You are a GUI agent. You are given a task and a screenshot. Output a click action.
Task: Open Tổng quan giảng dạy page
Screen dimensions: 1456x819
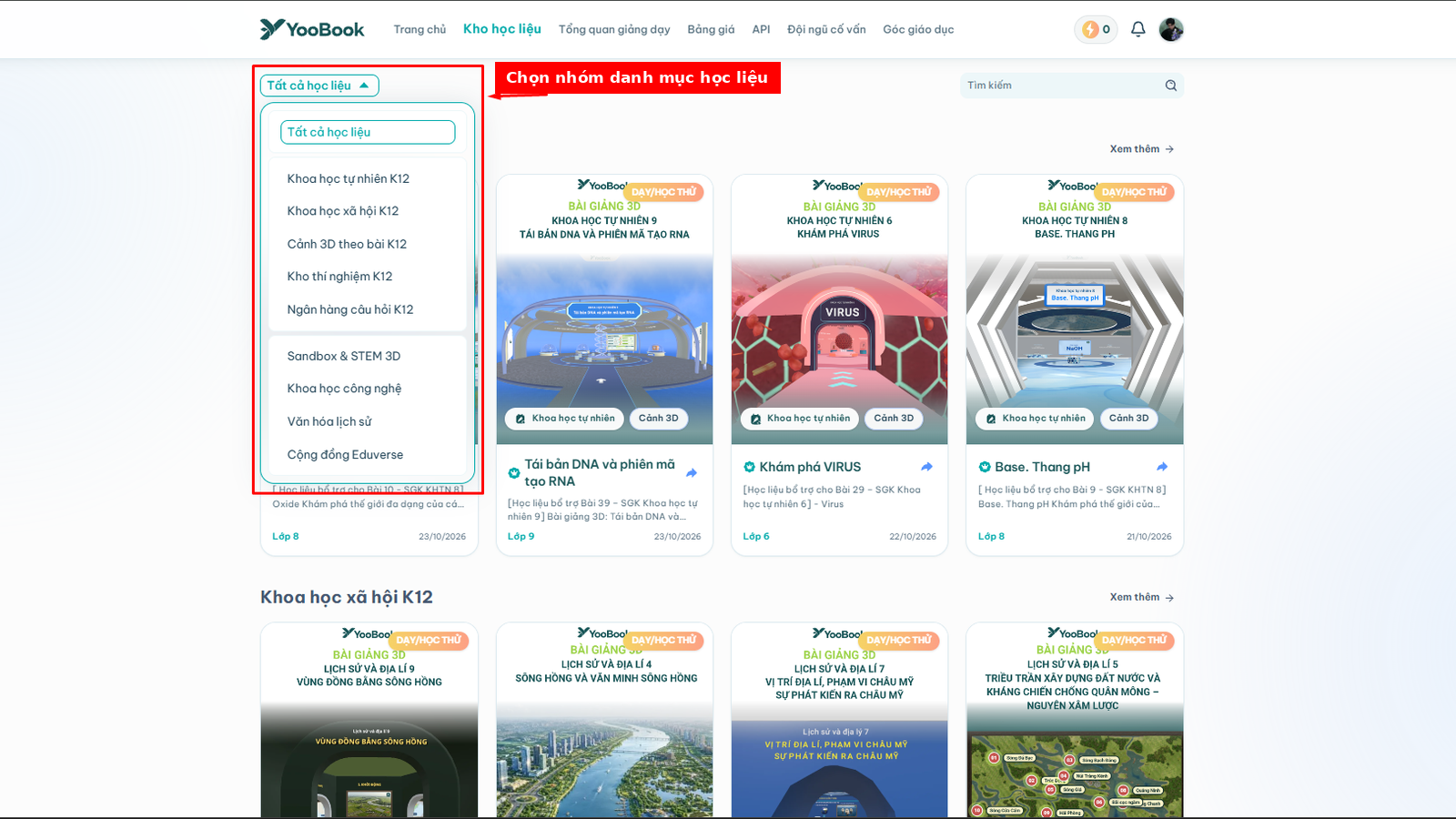614,29
